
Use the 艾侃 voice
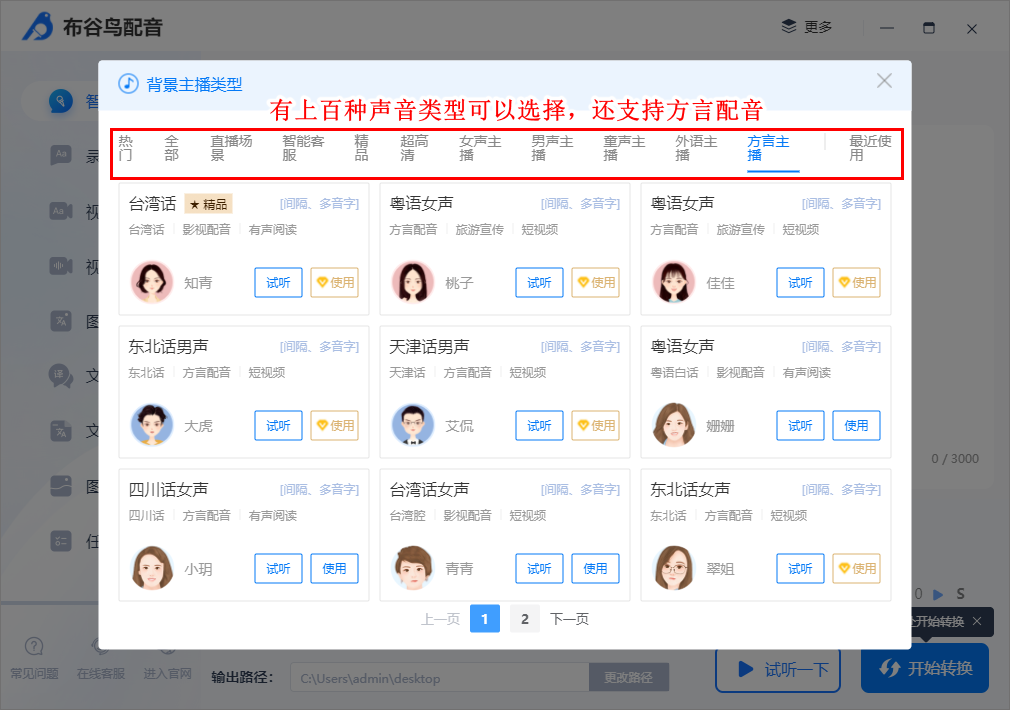coord(595,426)
